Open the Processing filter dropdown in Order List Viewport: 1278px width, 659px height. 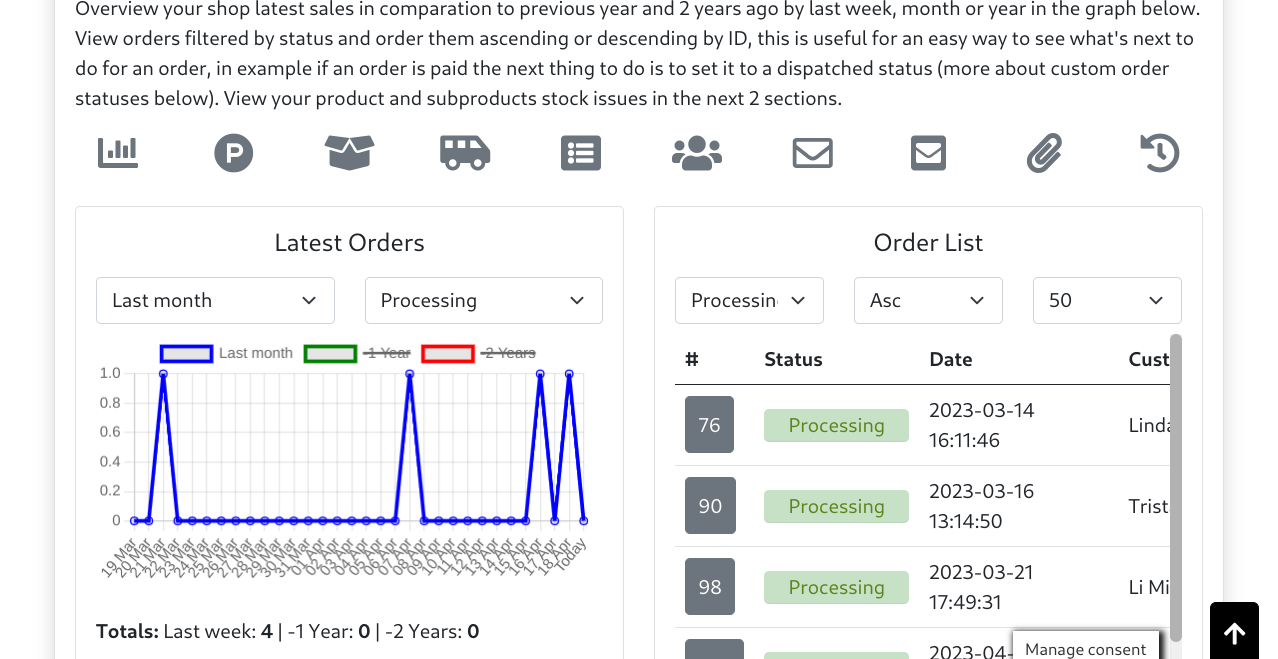click(749, 300)
